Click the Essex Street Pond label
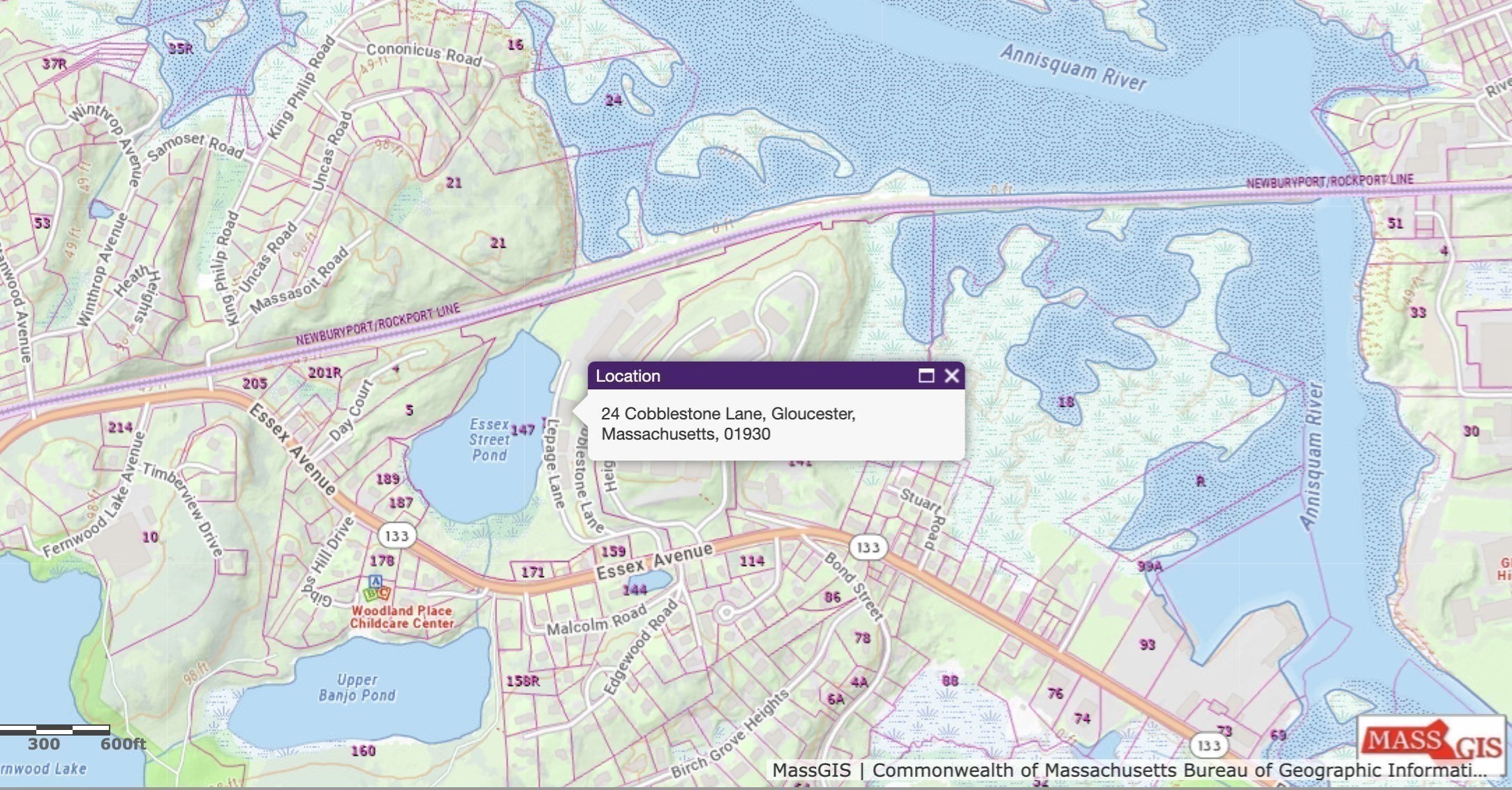Viewport: 1512px width, 790px height. coord(489,440)
